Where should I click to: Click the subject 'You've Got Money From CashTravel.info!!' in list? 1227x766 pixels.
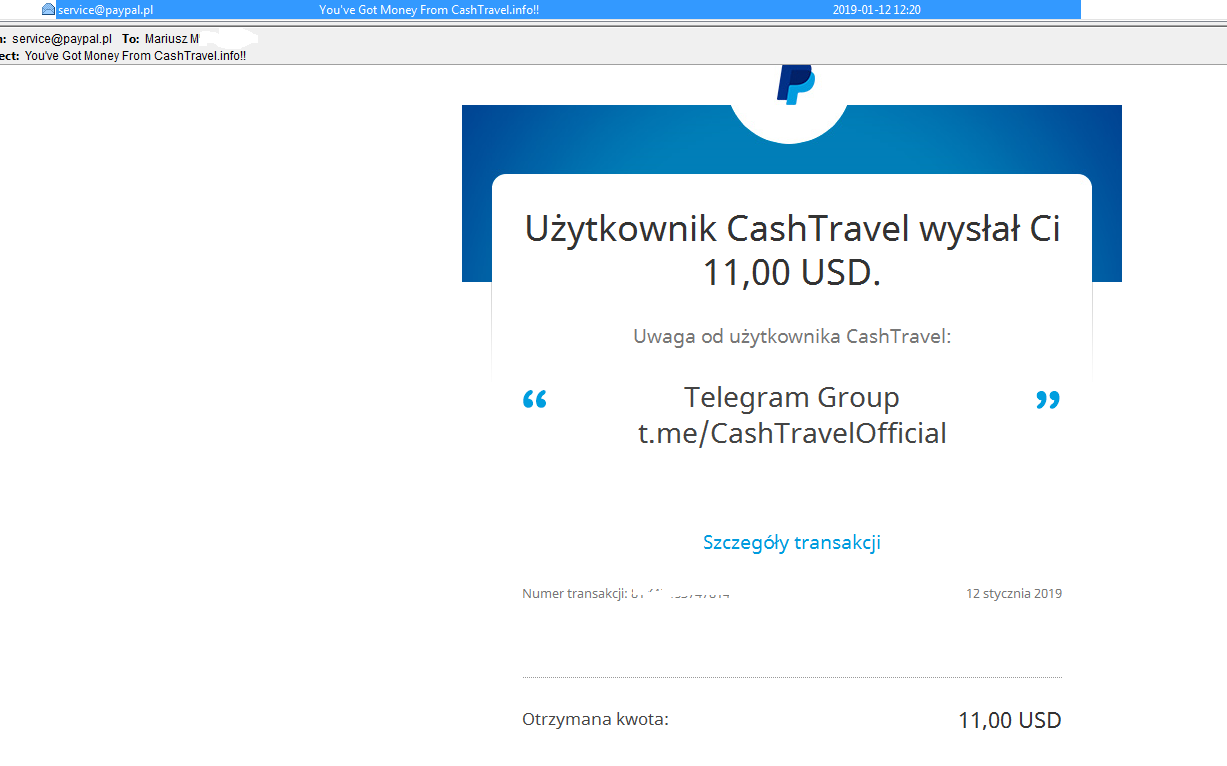429,10
